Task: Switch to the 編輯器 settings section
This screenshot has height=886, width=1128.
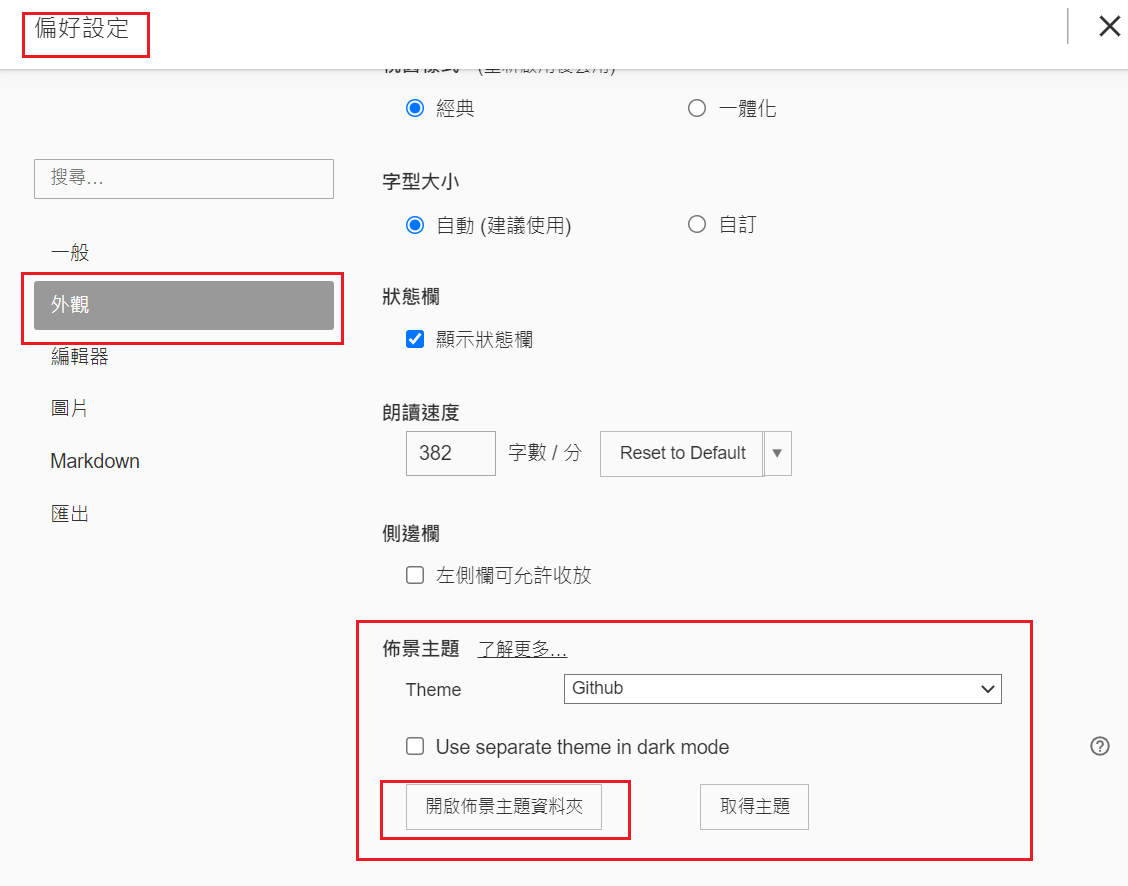Action: (x=80, y=356)
